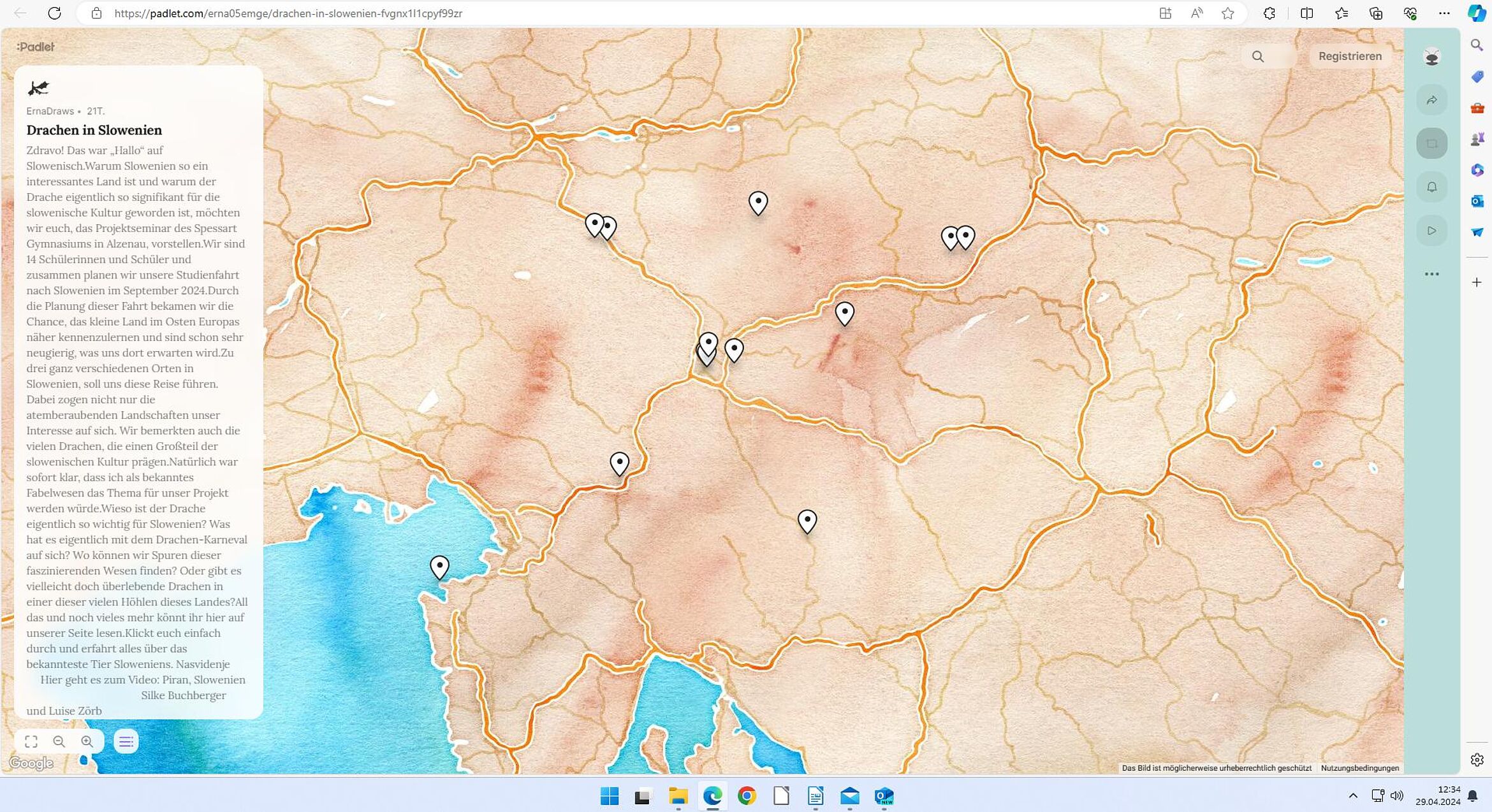Click the Registrieren button
1492x812 pixels.
pyautogui.click(x=1350, y=56)
